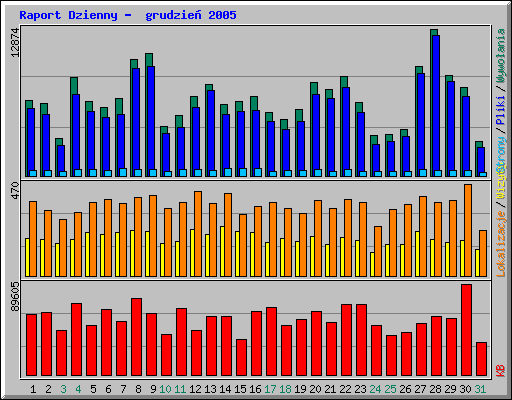This screenshot has width=512, height=400.
Task: Click day label 28 on the axis
Action: 435,389
